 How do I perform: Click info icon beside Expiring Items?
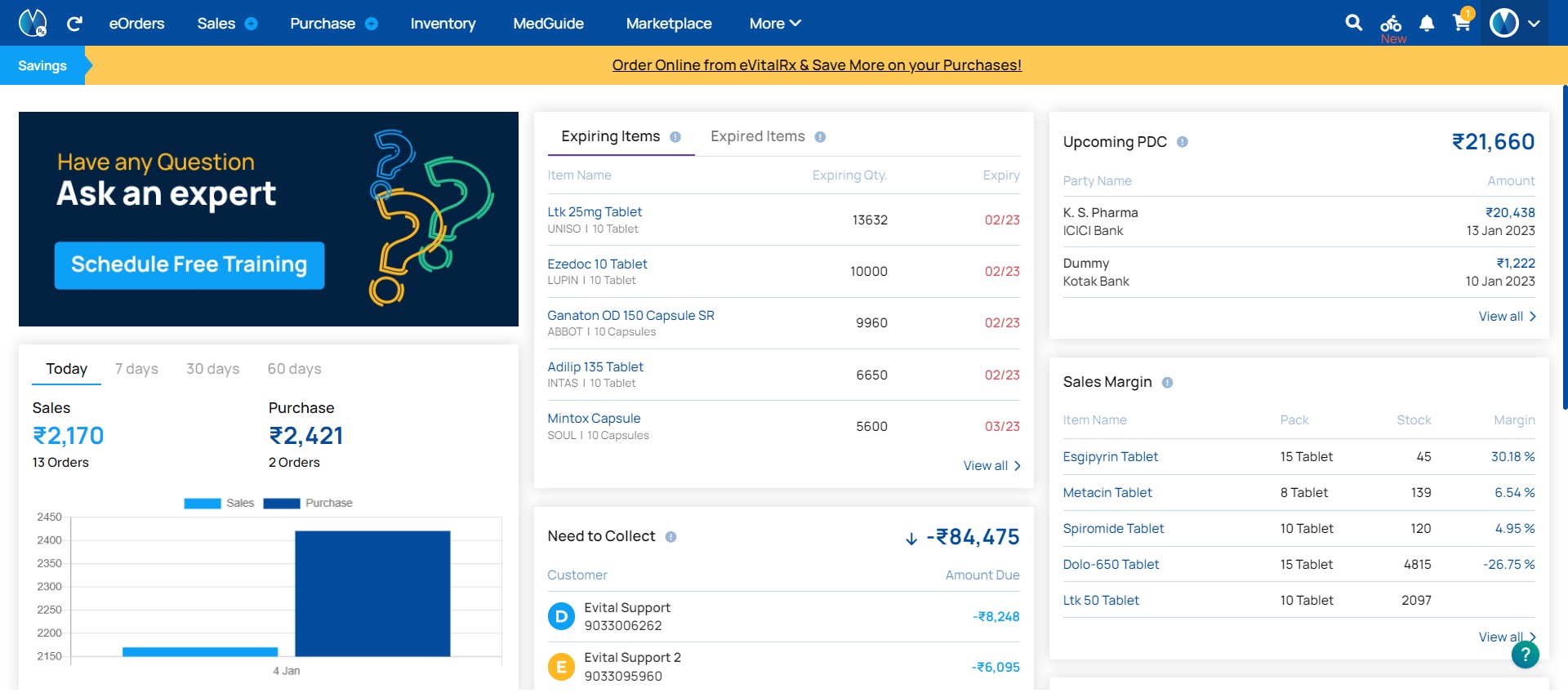675,137
